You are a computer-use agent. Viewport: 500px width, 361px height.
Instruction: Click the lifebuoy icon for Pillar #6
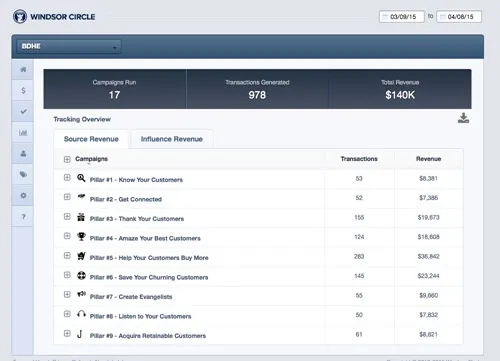pyautogui.click(x=81, y=276)
